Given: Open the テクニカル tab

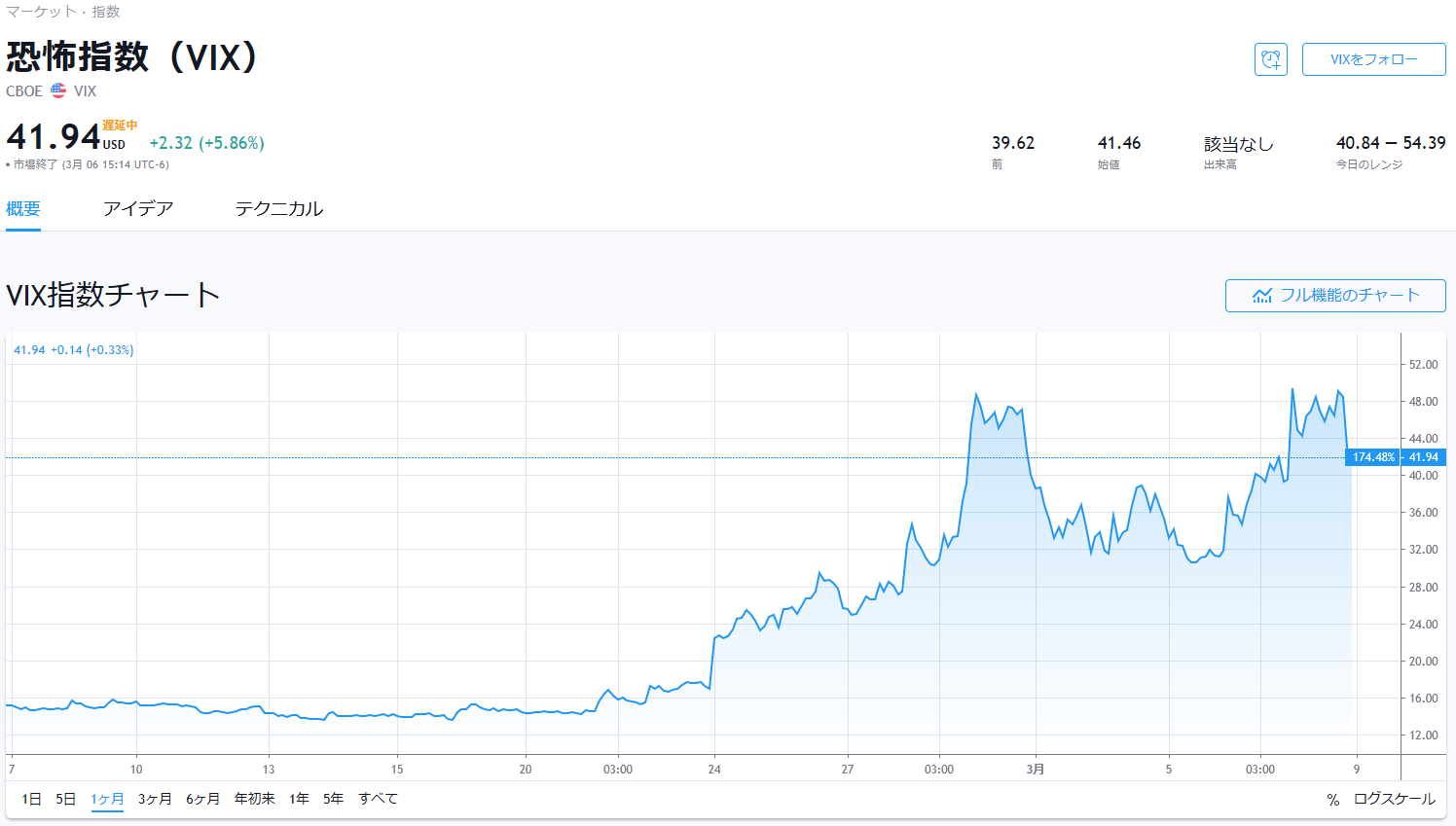Looking at the screenshot, I should click(x=278, y=209).
